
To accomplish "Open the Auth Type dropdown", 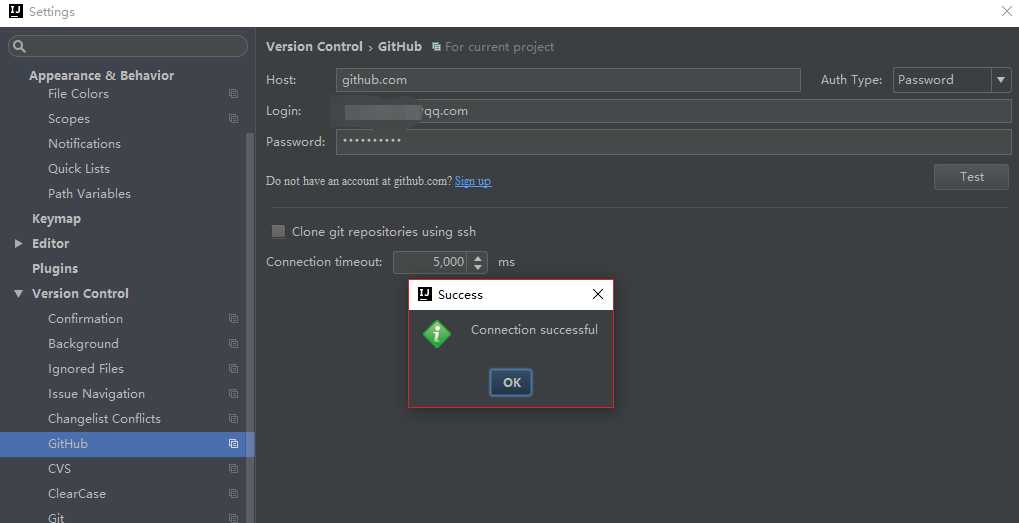I will 1000,81.
